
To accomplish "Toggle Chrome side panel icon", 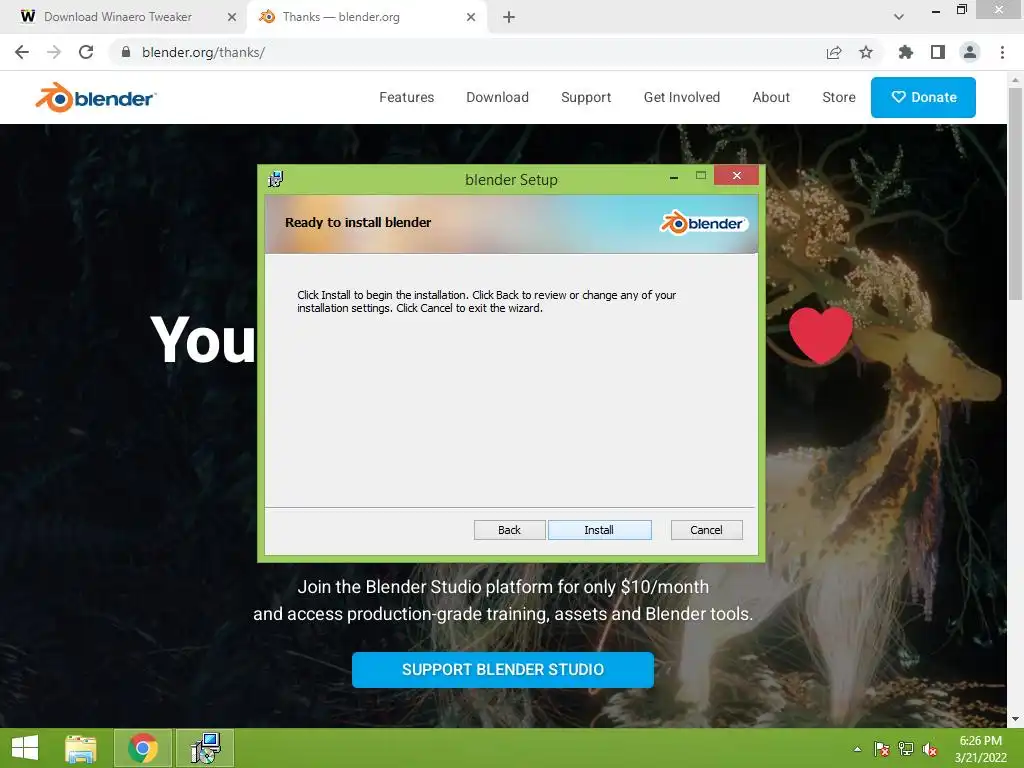I will 938,52.
